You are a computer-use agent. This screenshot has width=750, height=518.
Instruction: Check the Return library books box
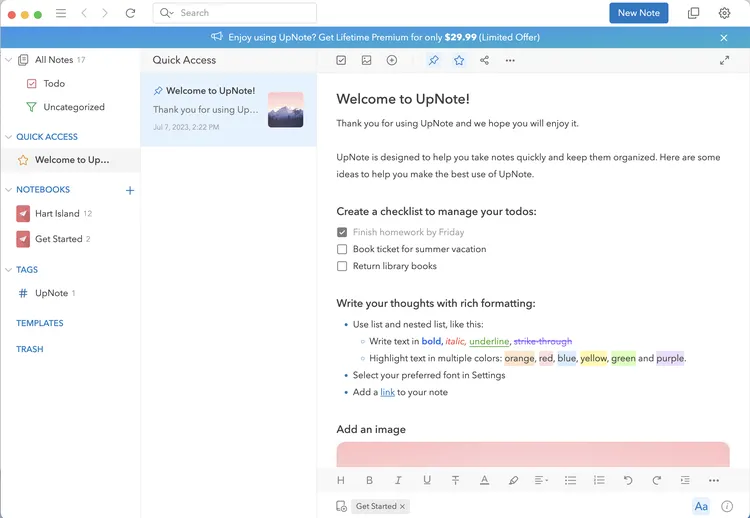click(x=342, y=266)
